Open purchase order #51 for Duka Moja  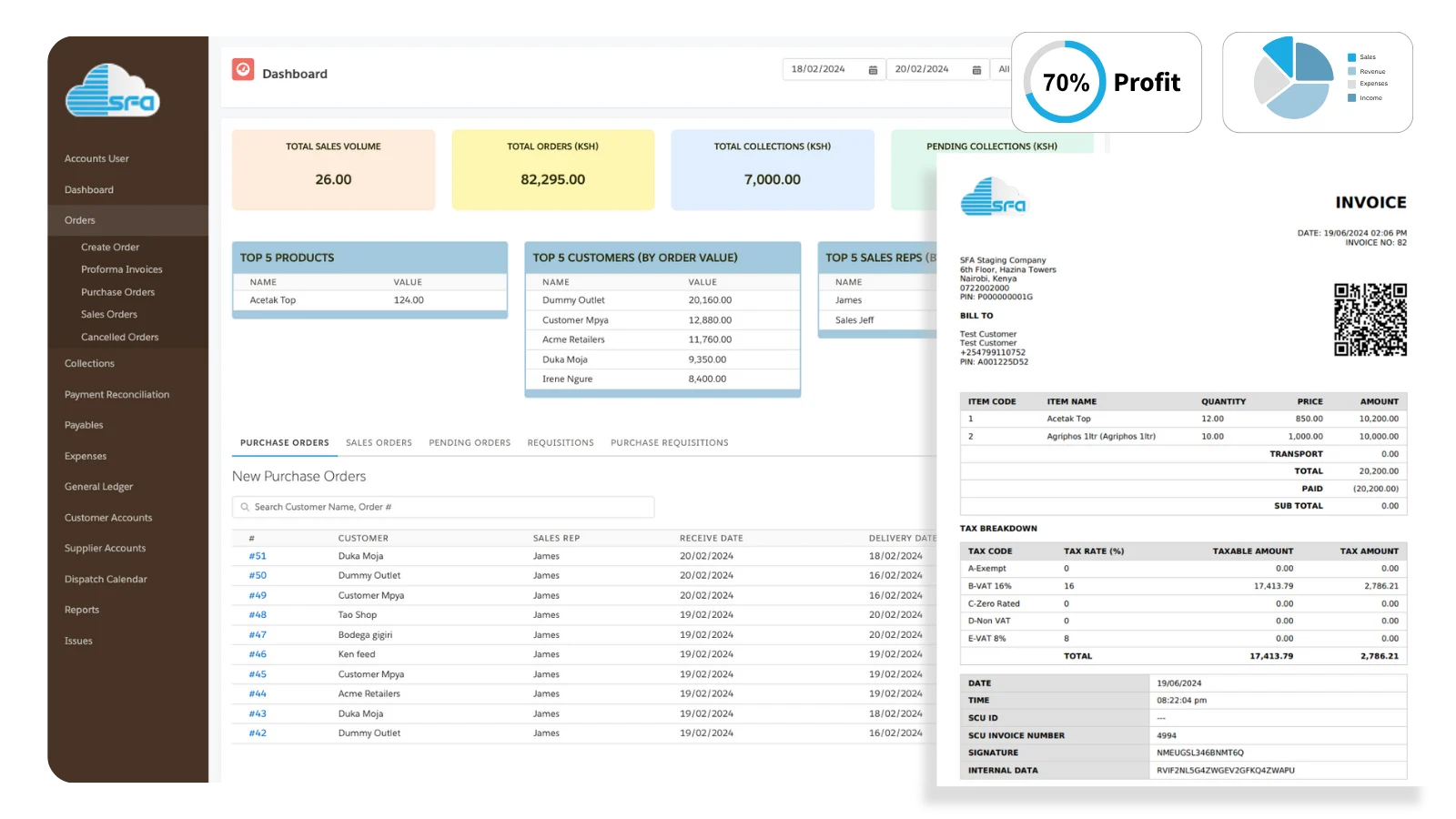[x=257, y=555]
